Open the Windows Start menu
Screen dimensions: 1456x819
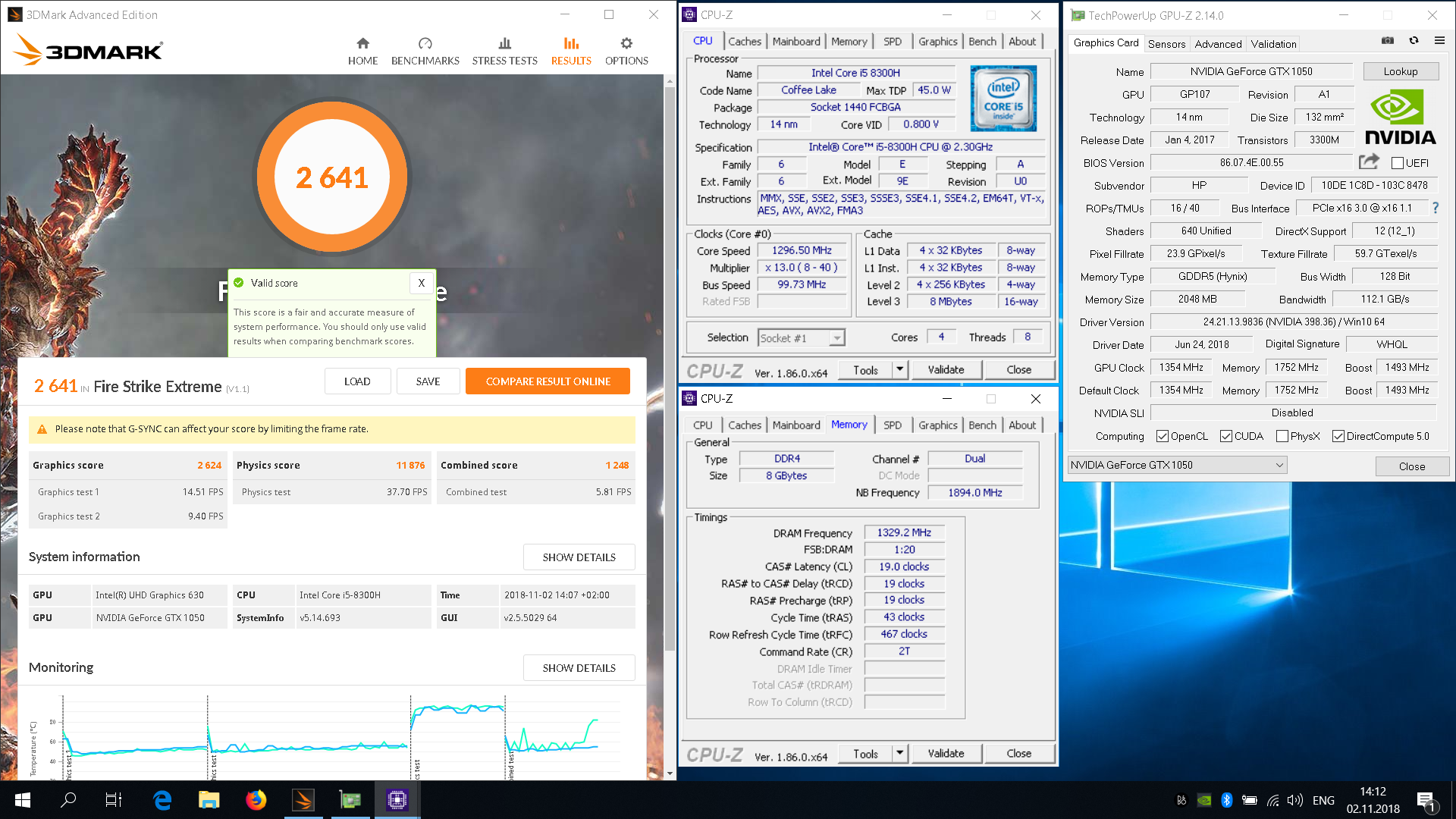[x=23, y=800]
